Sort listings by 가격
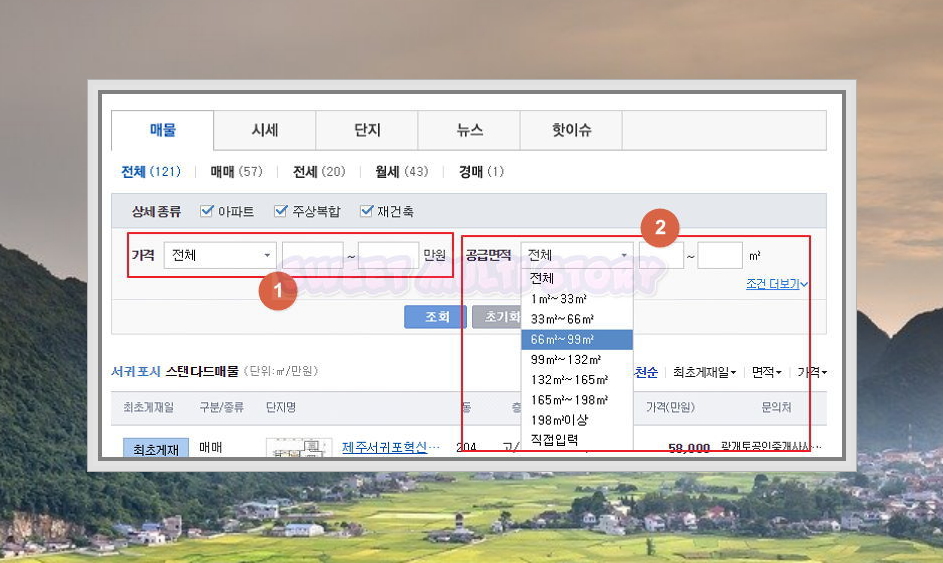943x563 pixels. (812, 373)
